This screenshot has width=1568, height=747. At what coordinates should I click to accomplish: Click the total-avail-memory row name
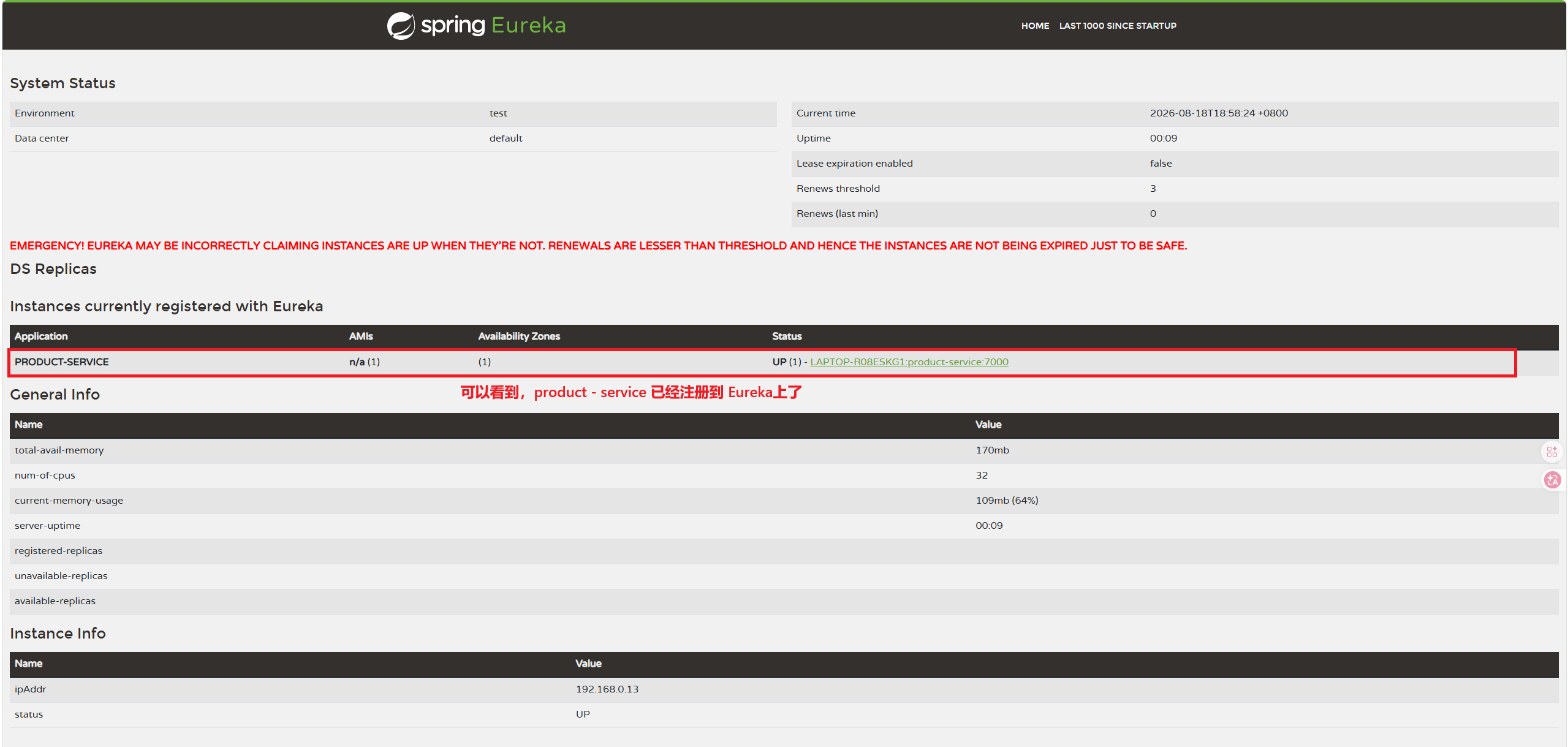(59, 450)
